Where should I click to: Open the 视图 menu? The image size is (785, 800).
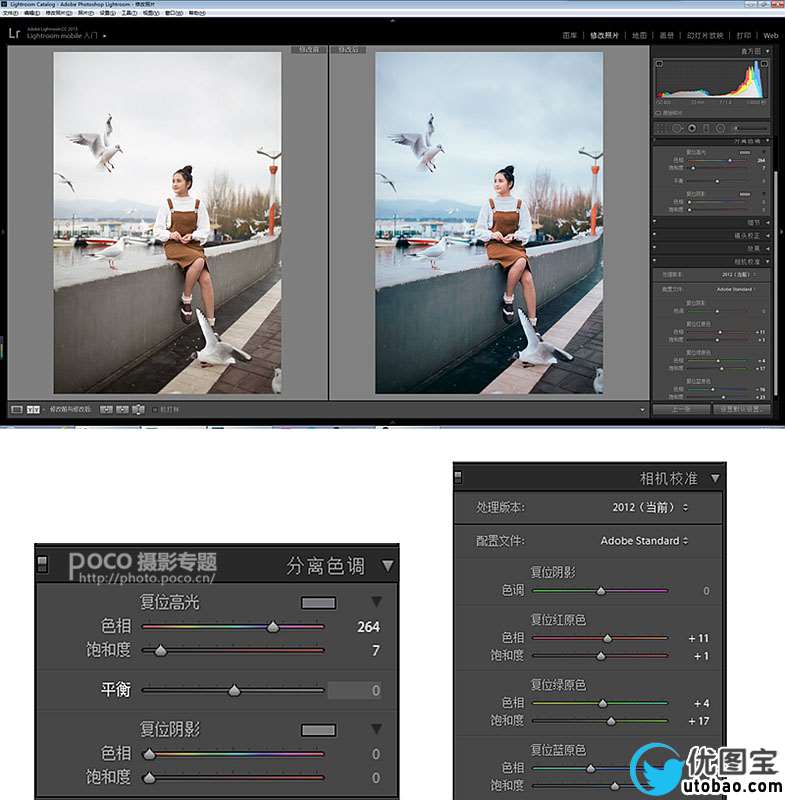tap(151, 13)
